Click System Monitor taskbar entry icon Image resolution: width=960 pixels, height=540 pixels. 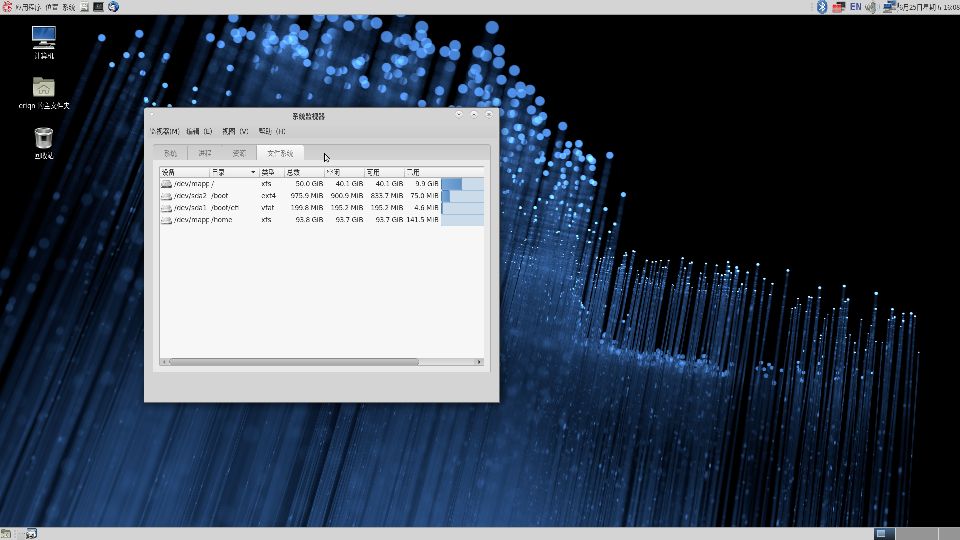pyautogui.click(x=31, y=534)
